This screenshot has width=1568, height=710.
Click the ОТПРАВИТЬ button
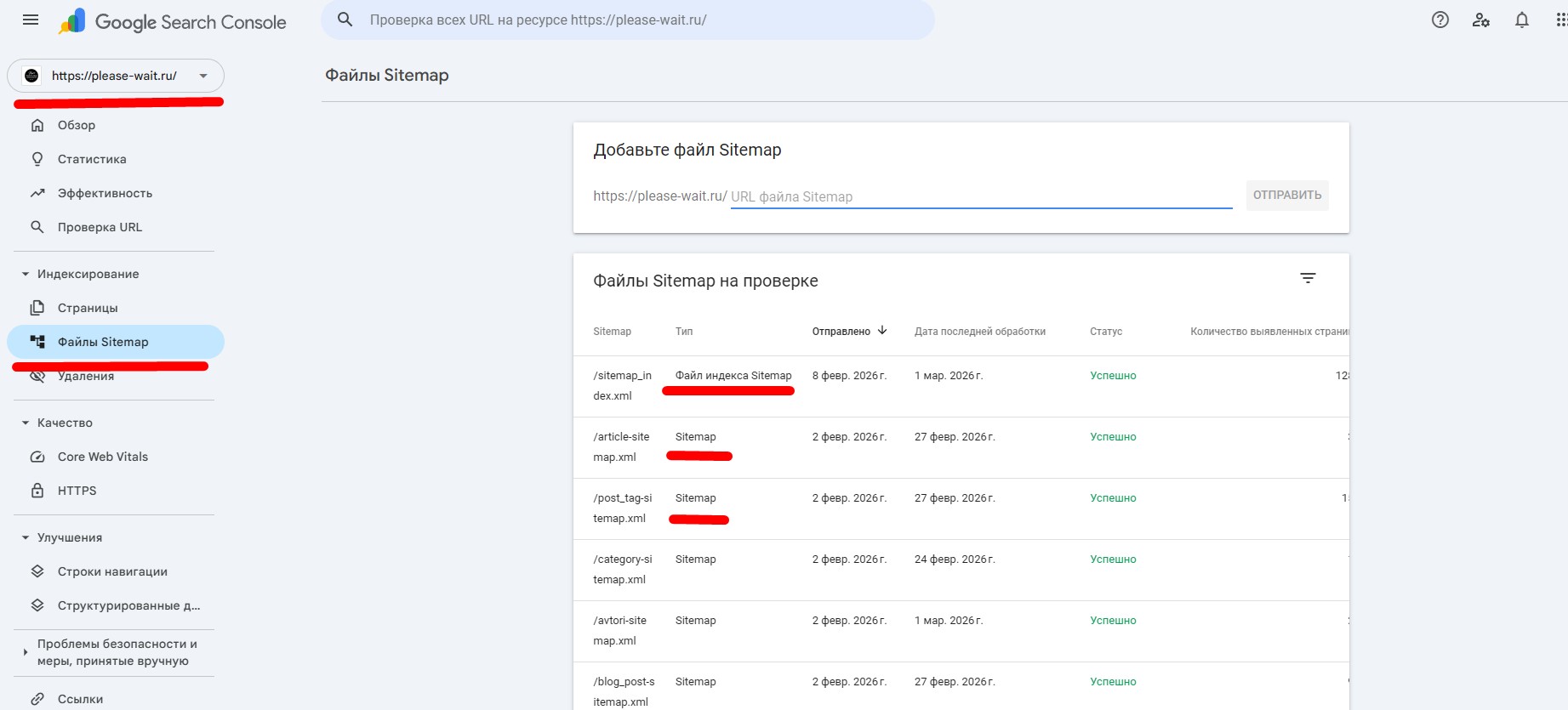[1287, 196]
